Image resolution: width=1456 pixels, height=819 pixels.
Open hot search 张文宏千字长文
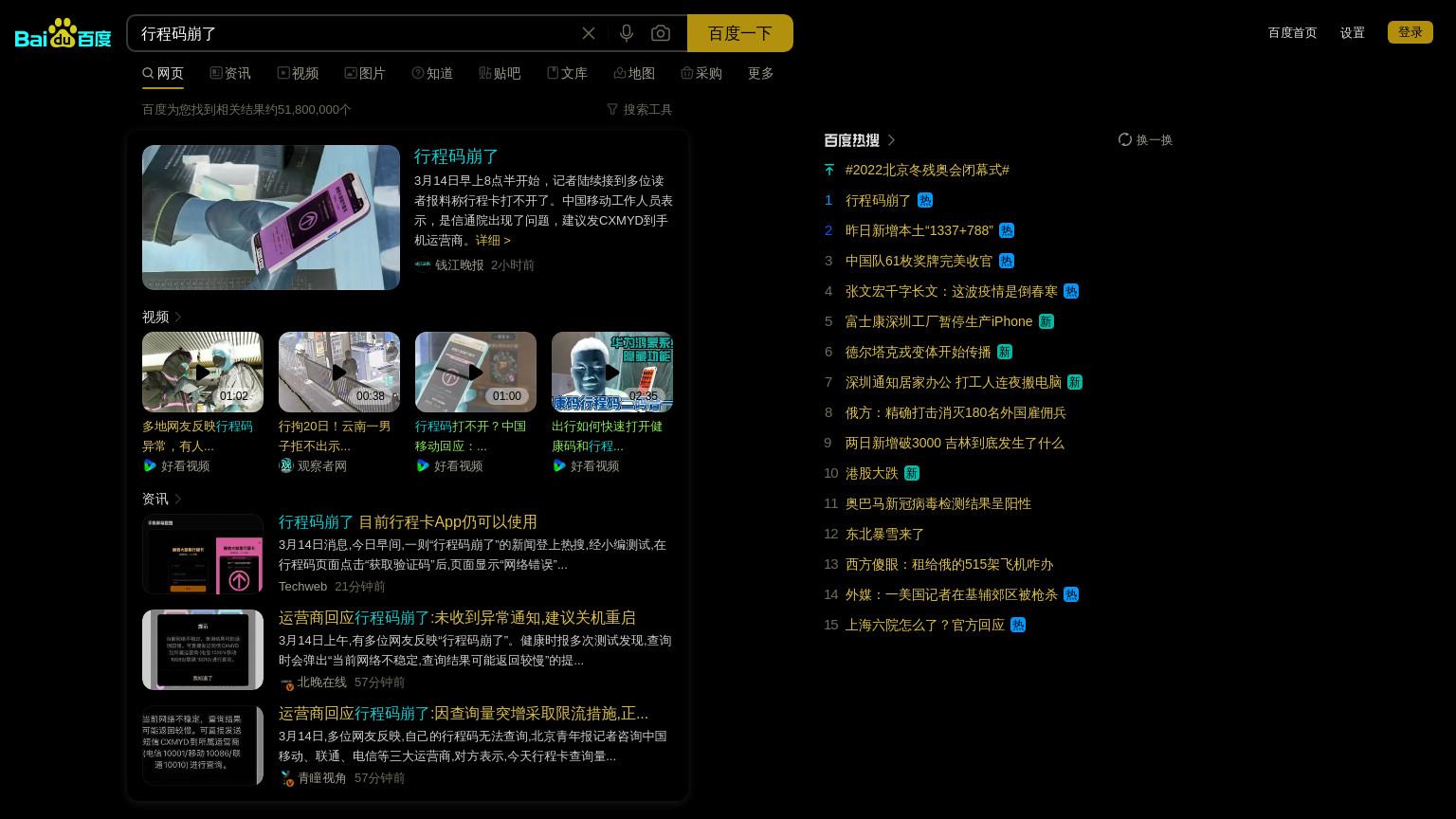pos(952,291)
